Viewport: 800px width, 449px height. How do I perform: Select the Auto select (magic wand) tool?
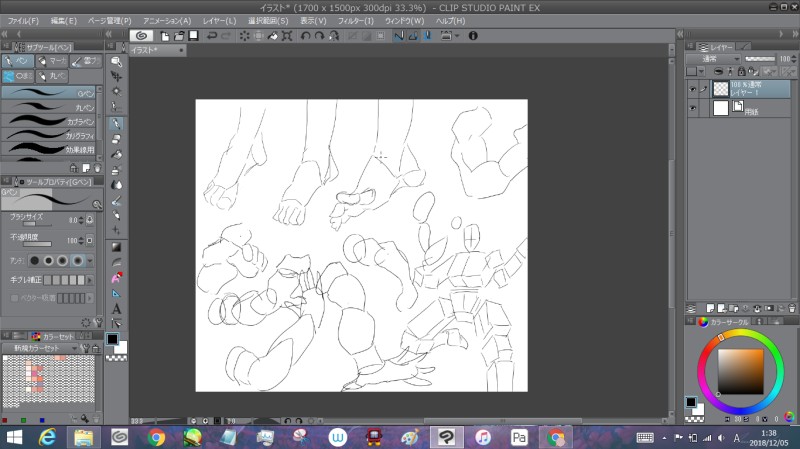point(116,92)
